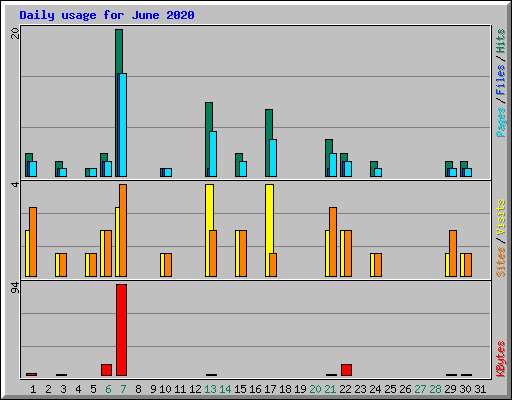Click the green Hits bar for day 15

239,165
